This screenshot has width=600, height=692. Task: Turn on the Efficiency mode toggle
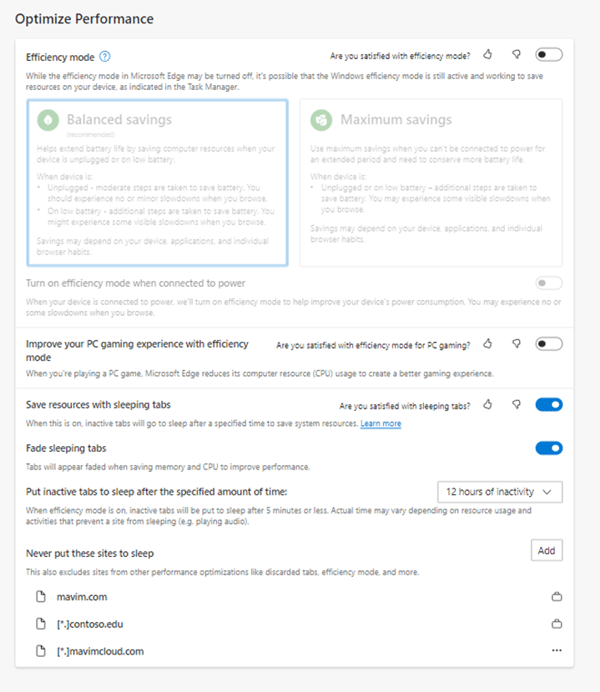coord(549,55)
